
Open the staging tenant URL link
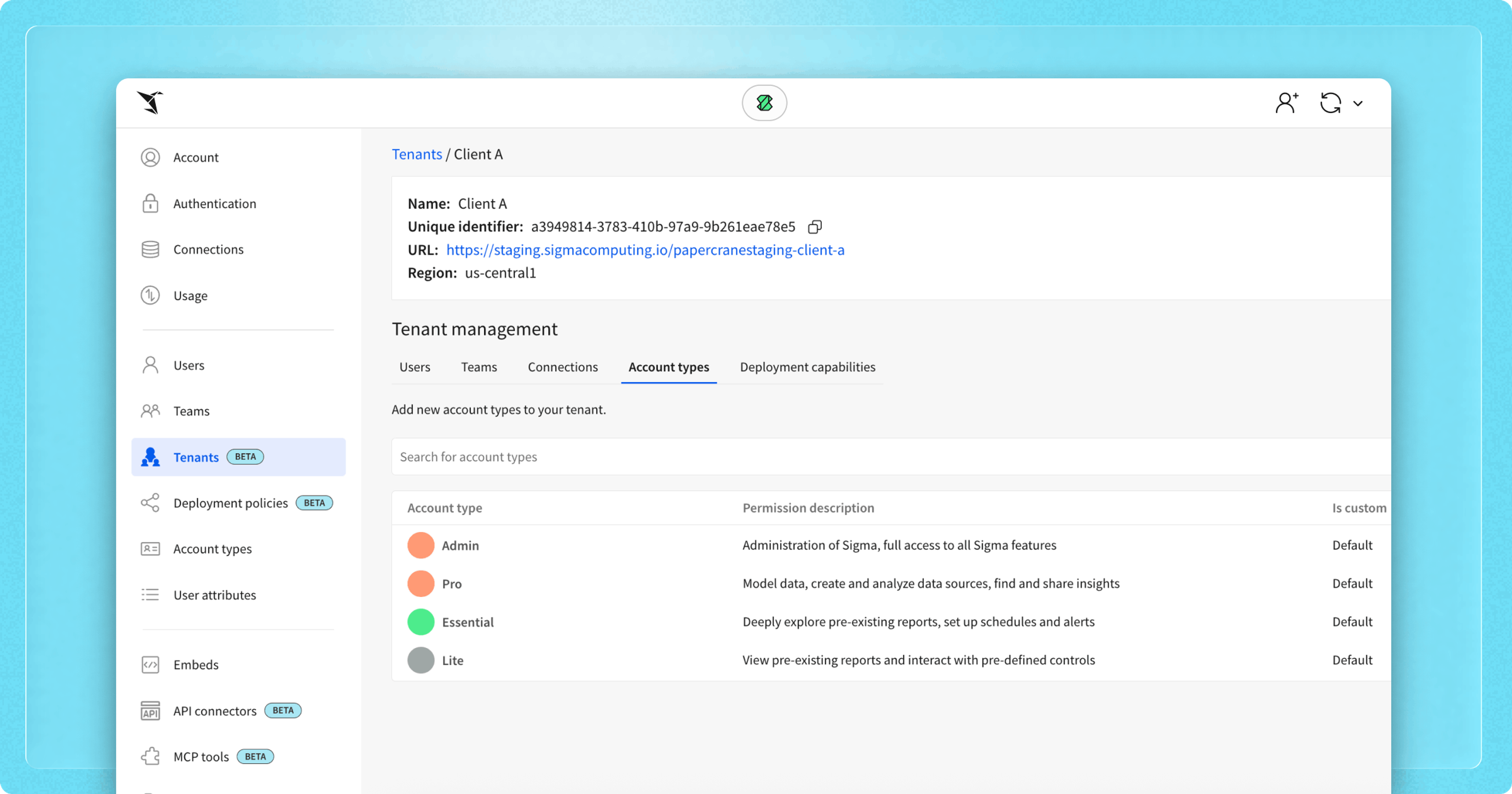[645, 250]
